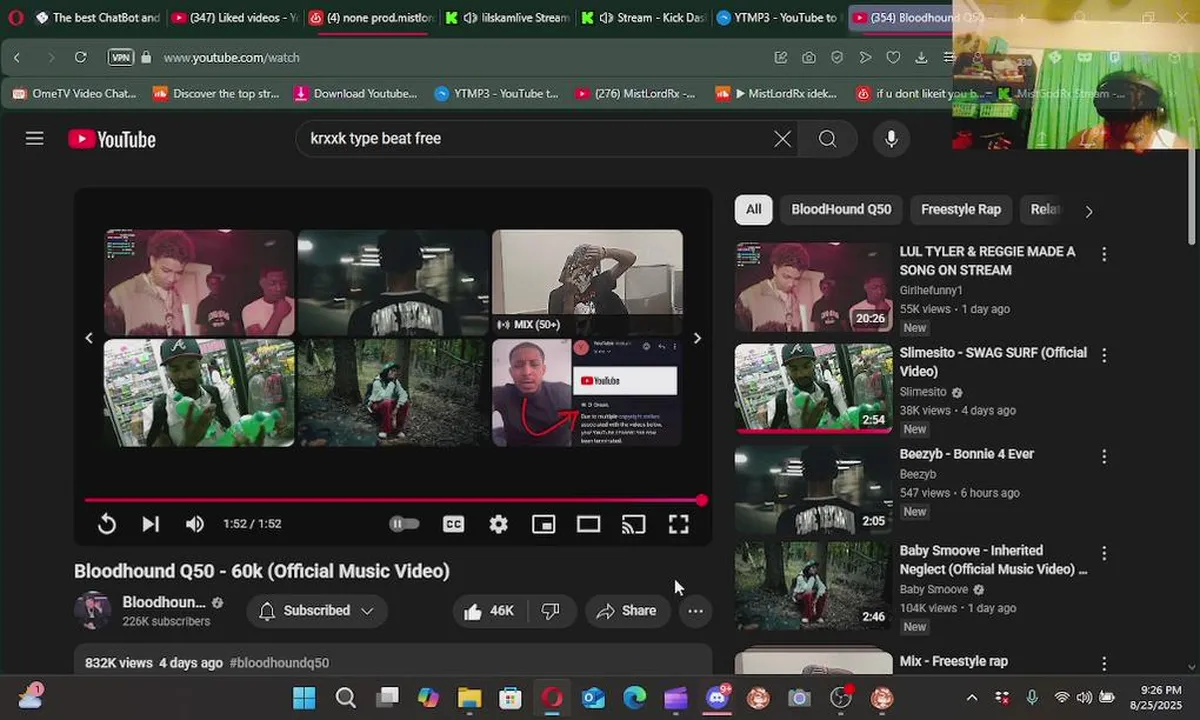Open LUL TYLER & REGGIE video thumbnail
This screenshot has height=720, width=1200.
[x=814, y=287]
